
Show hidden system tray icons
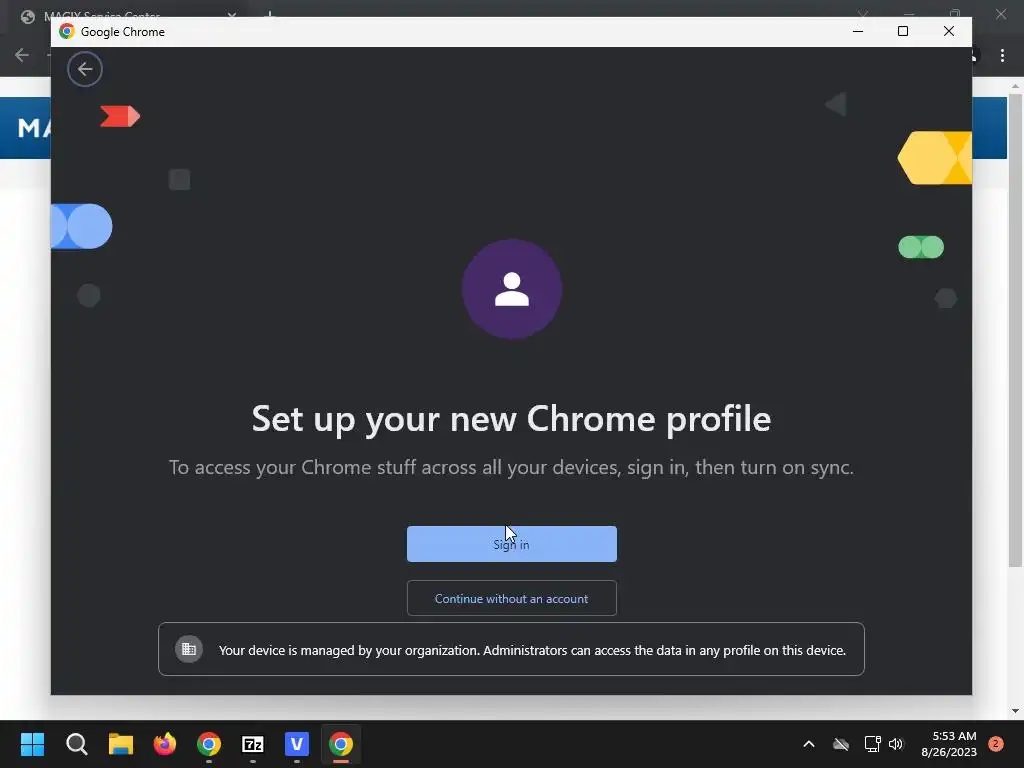point(808,744)
